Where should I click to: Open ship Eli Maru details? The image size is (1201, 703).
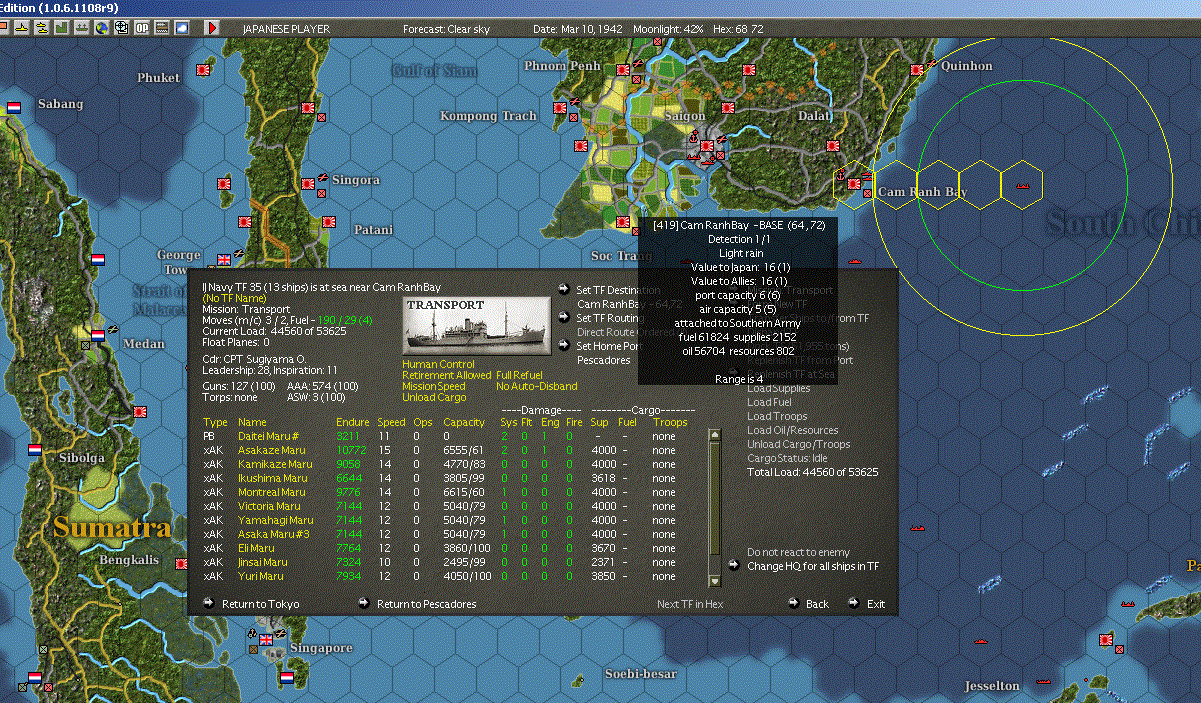[x=256, y=548]
